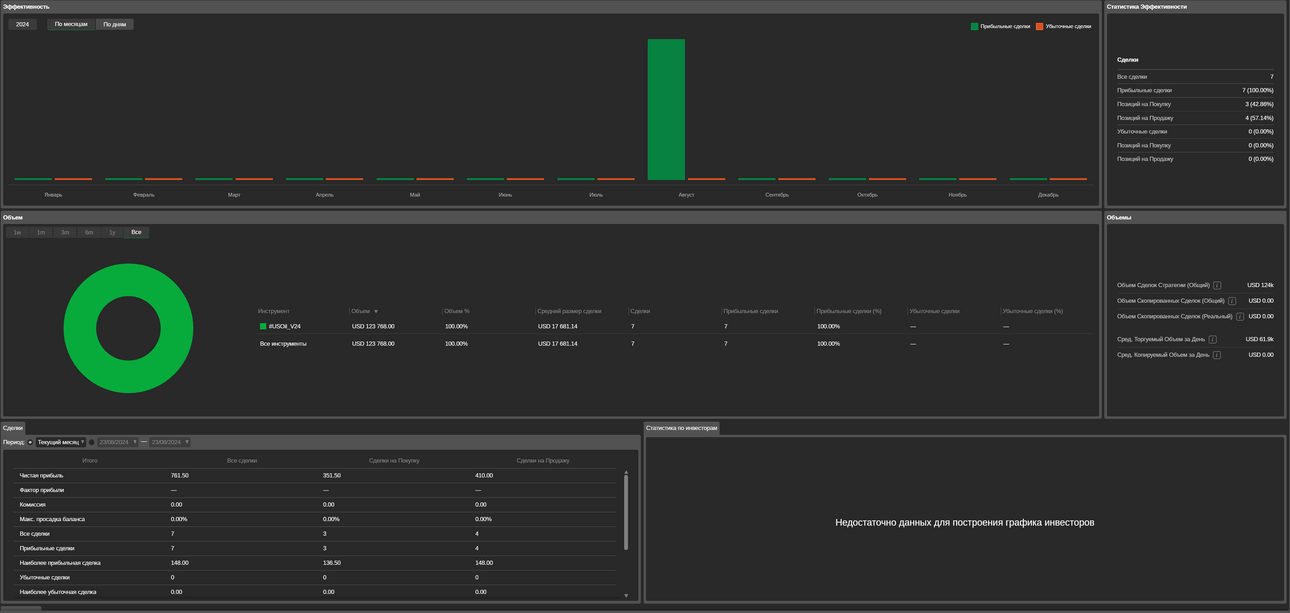The width and height of the screenshot is (1290, 613).
Task: Click Комиссия row label
Action: tap(33, 504)
